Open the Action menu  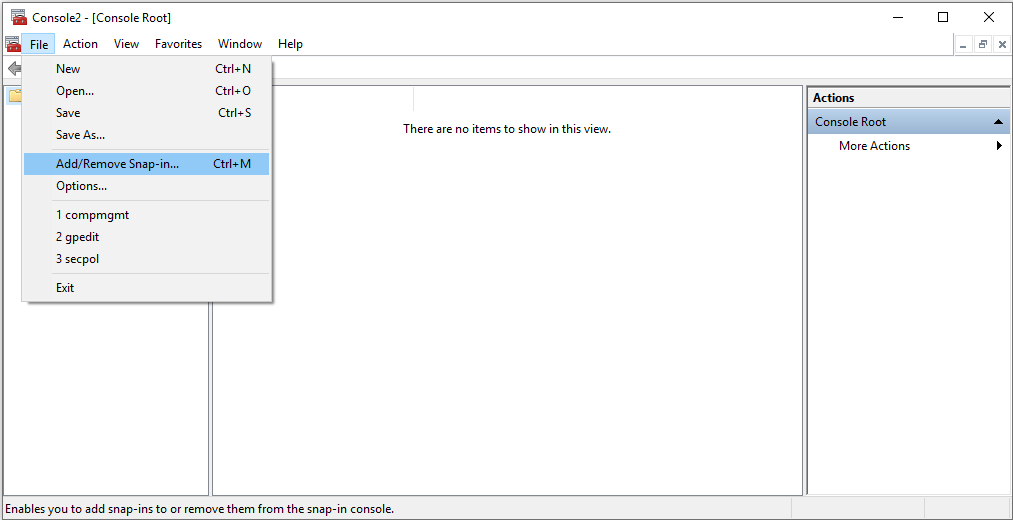(x=80, y=44)
